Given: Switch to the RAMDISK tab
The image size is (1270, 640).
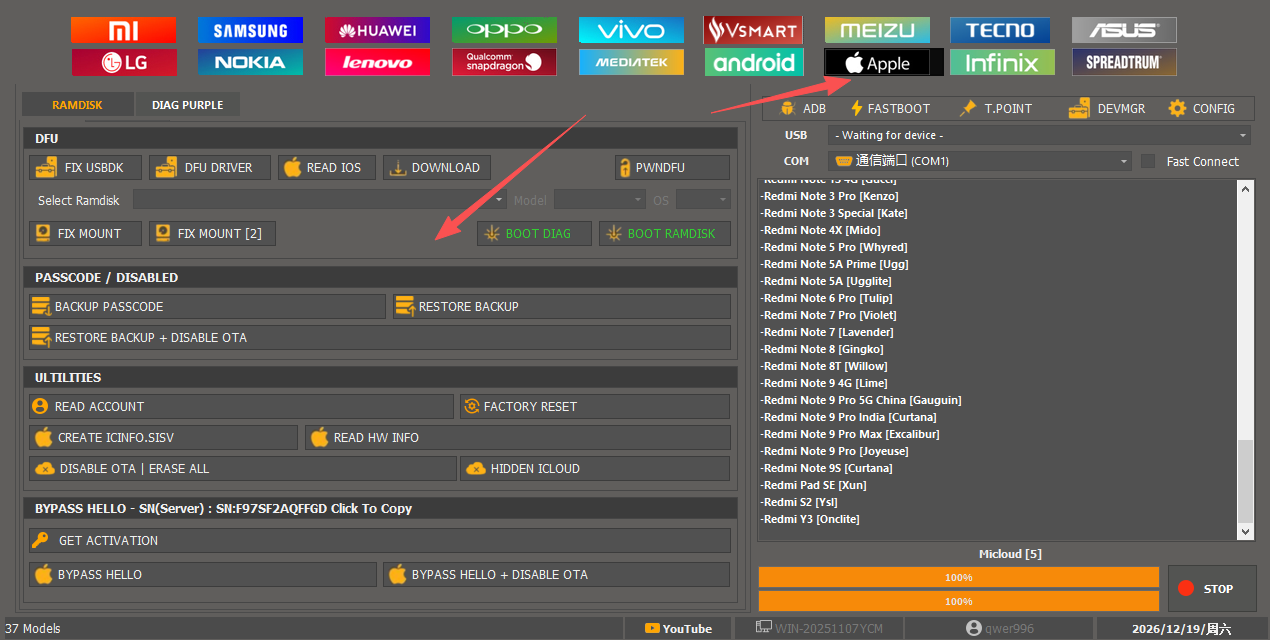Looking at the screenshot, I should pos(77,105).
